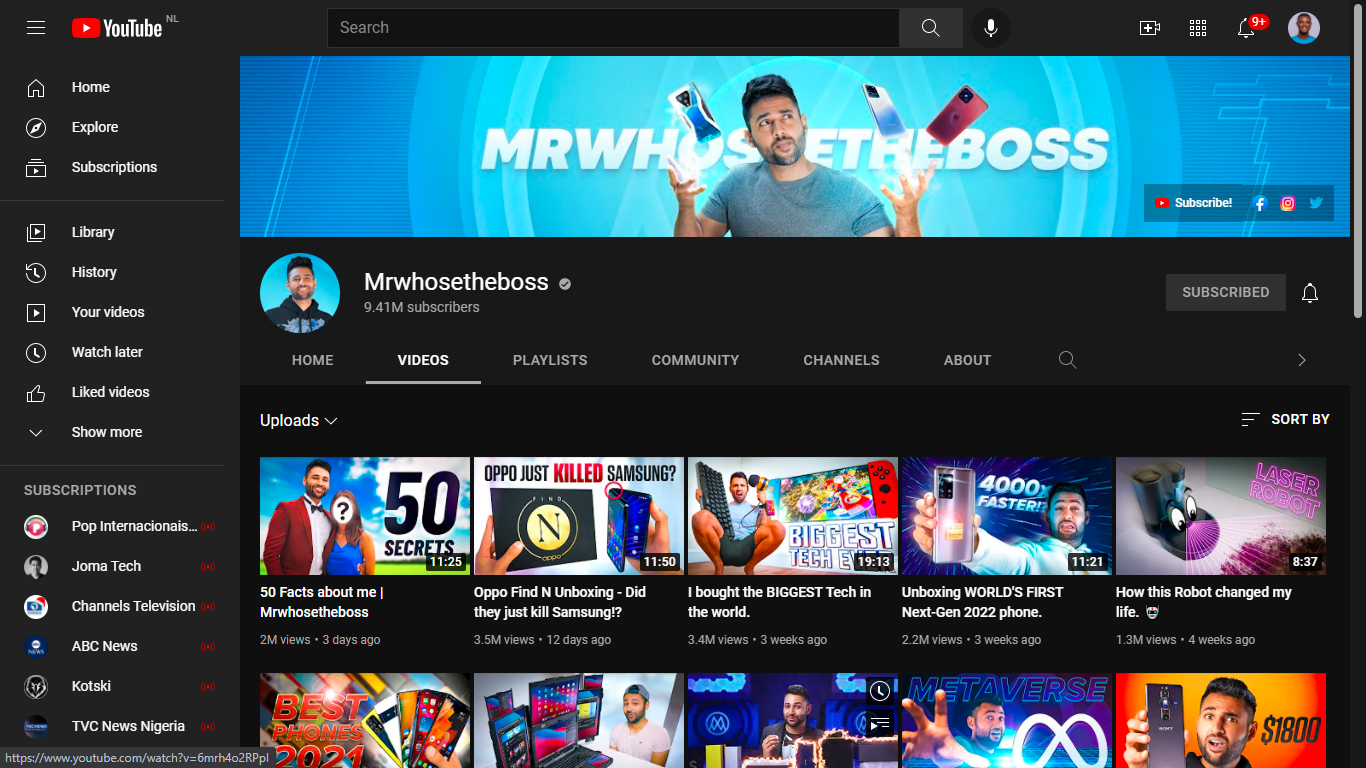
Task: Show more channel tabs with the right chevron
Action: point(1302,360)
